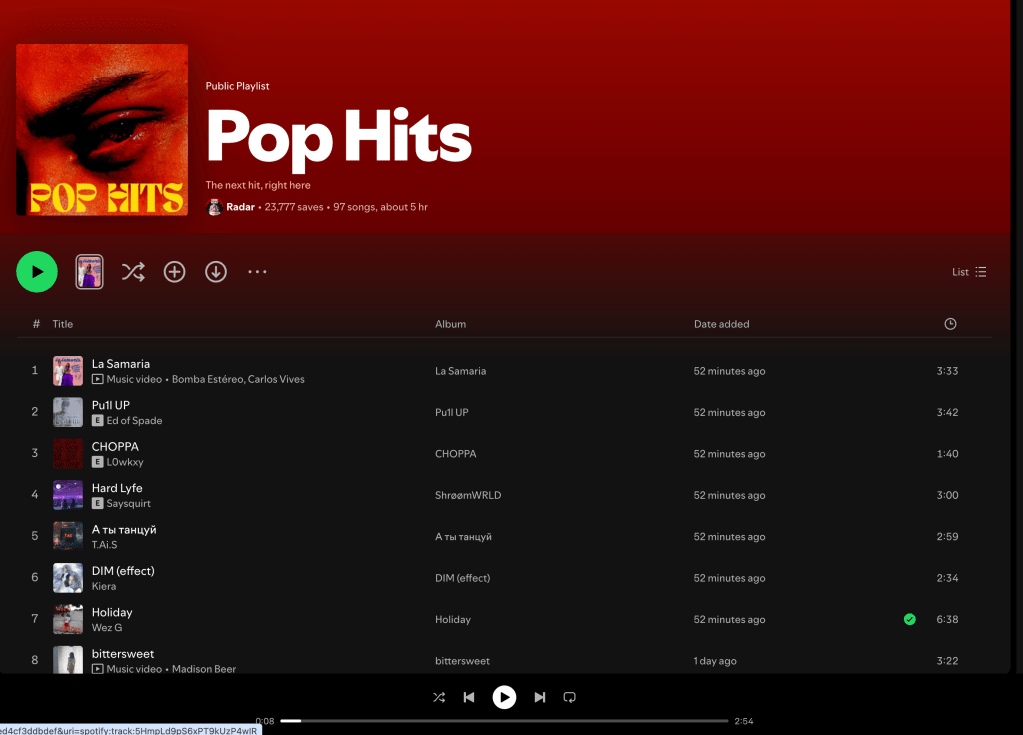
Task: Click А ты танцуй album link
Action: (x=463, y=537)
